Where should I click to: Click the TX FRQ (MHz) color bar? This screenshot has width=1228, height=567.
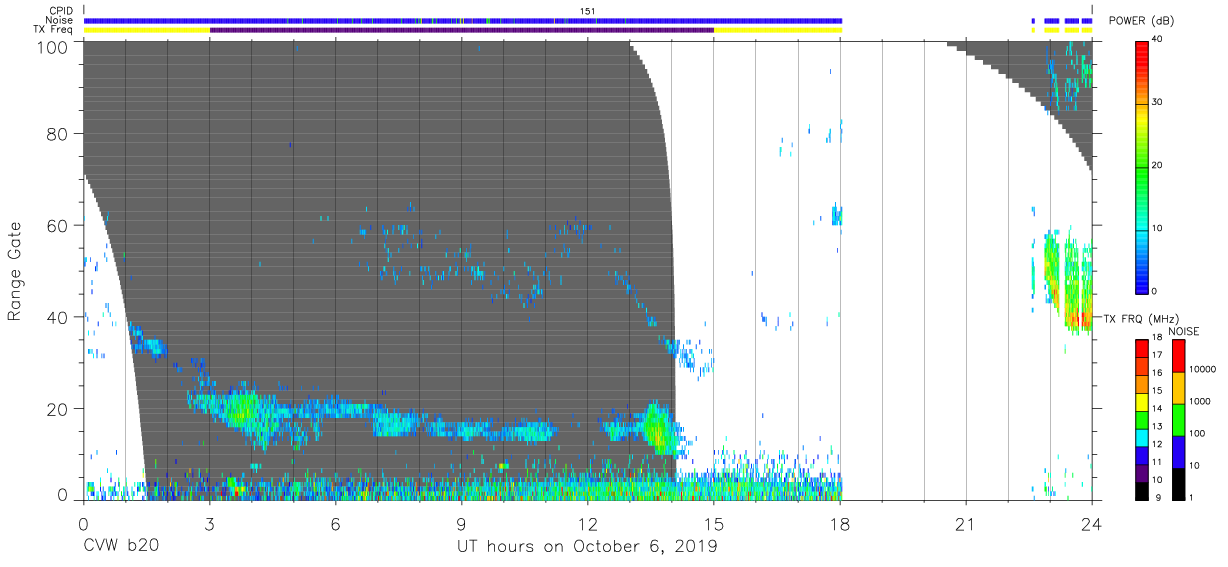pos(1143,419)
